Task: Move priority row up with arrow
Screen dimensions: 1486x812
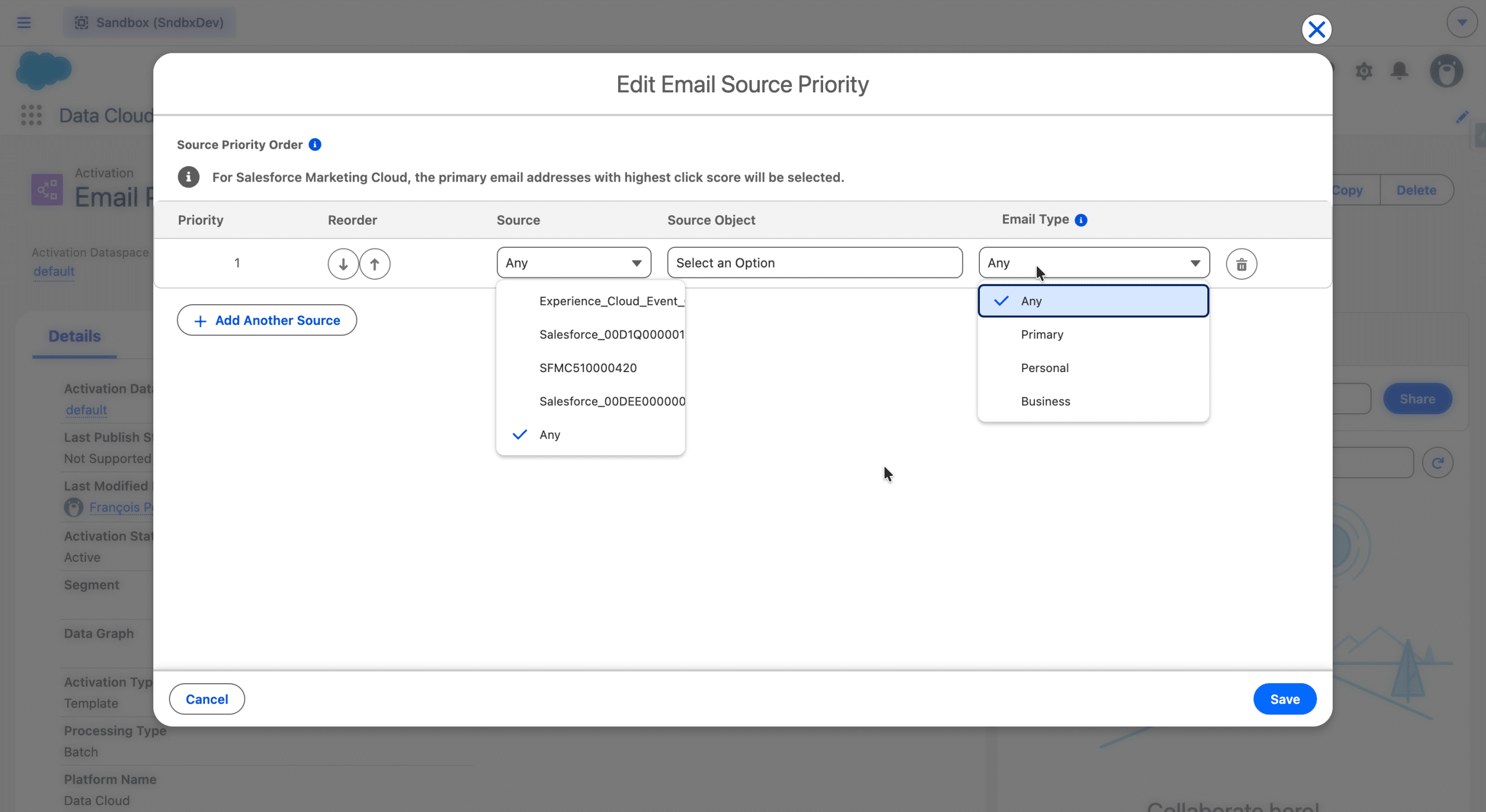Action: (x=374, y=264)
